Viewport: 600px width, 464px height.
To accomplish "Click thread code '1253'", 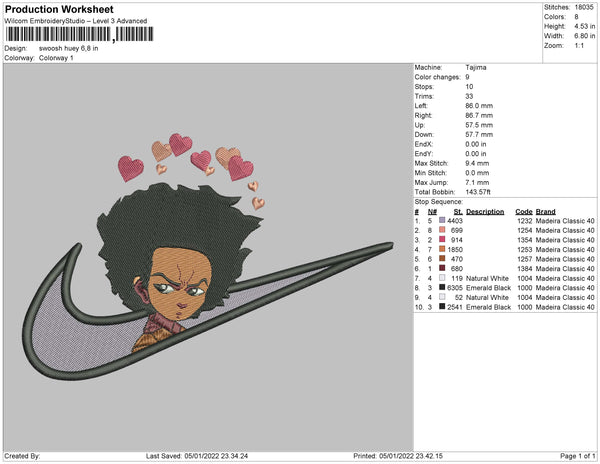I will pyautogui.click(x=525, y=249).
